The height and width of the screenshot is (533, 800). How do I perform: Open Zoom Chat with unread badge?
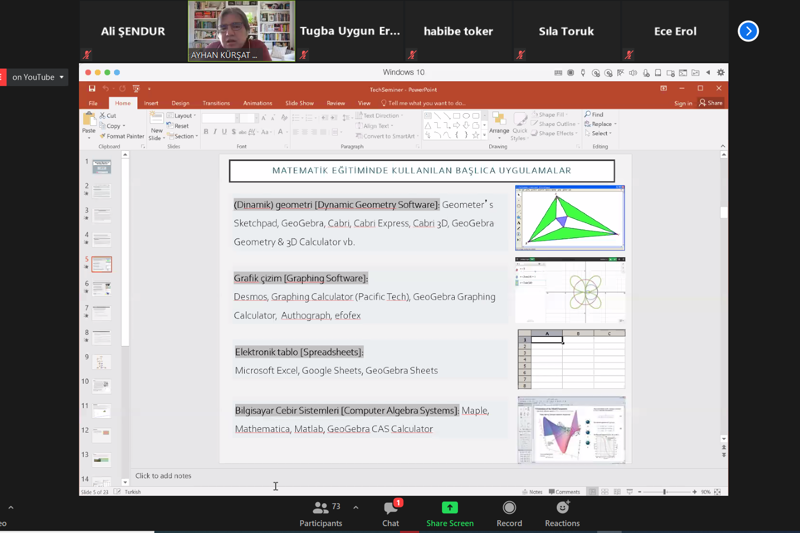click(391, 515)
